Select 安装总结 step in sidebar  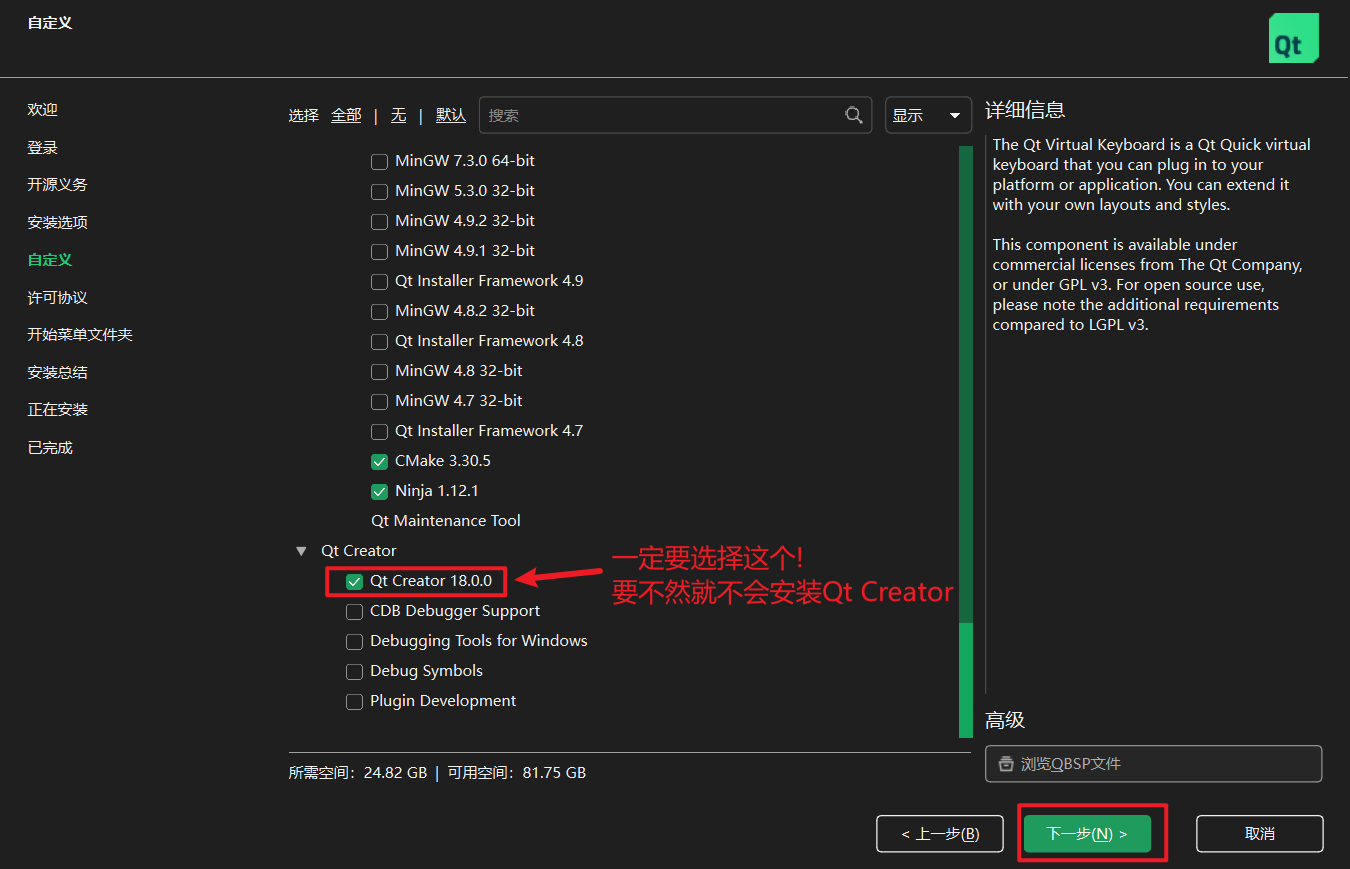(58, 373)
